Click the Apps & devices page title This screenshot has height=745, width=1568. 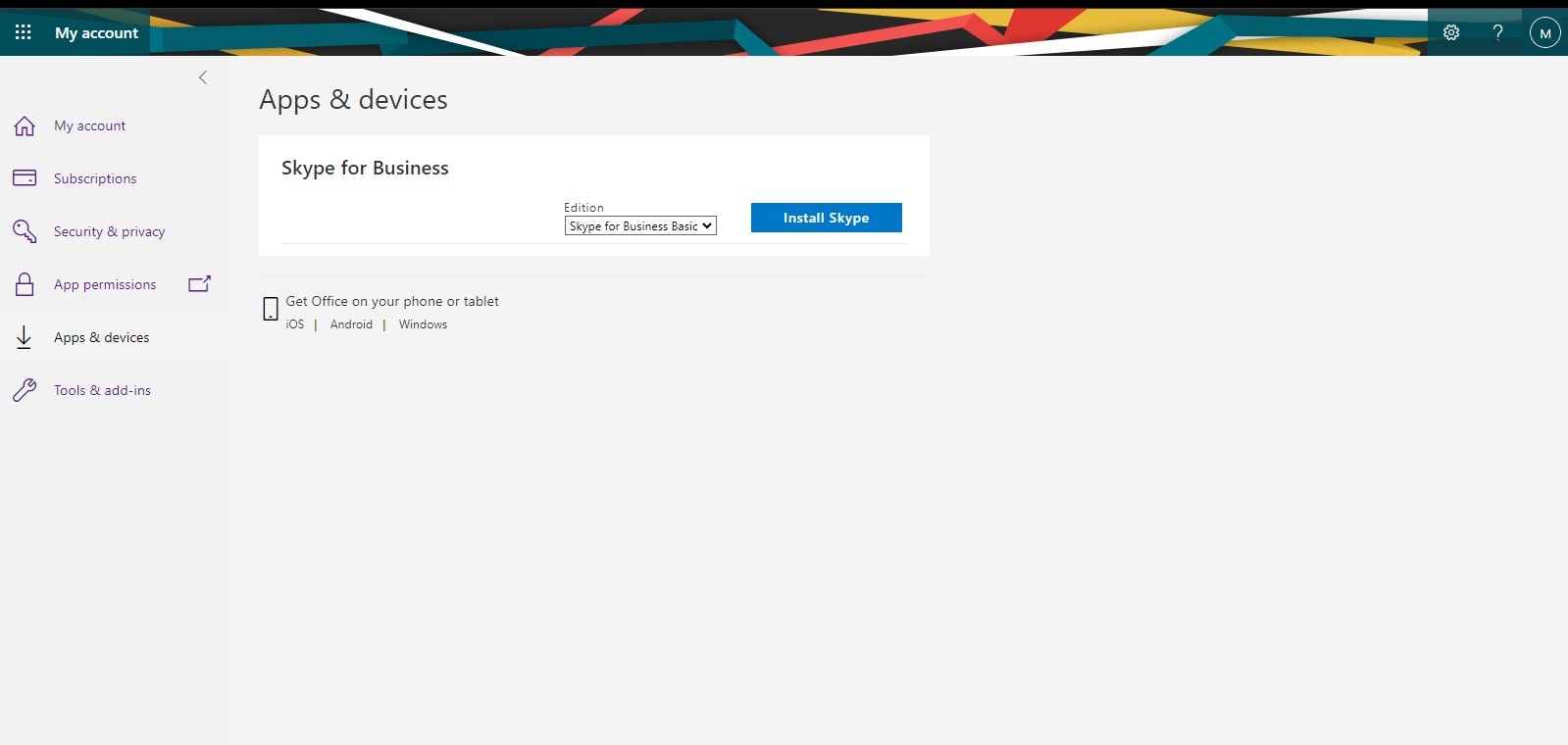[353, 100]
